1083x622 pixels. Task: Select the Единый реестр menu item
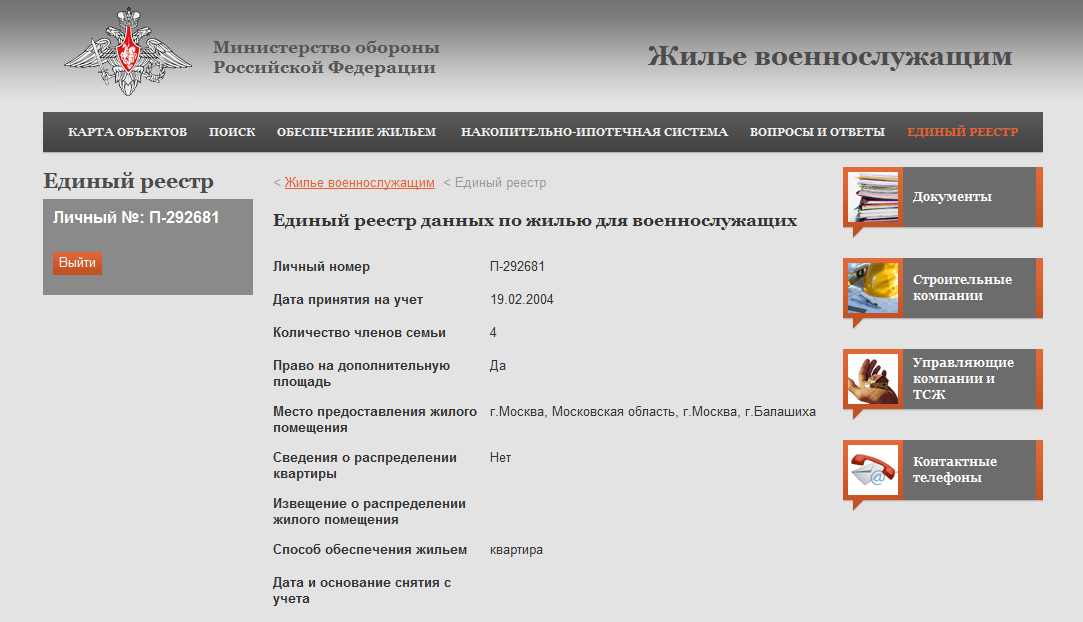coord(962,132)
